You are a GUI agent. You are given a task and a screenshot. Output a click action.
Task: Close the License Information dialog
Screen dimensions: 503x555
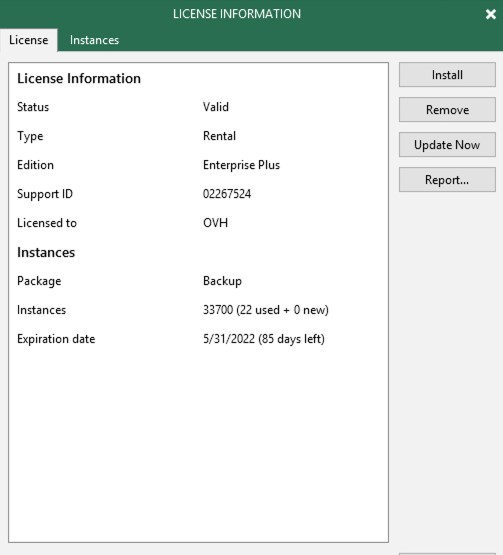pyautogui.click(x=491, y=14)
